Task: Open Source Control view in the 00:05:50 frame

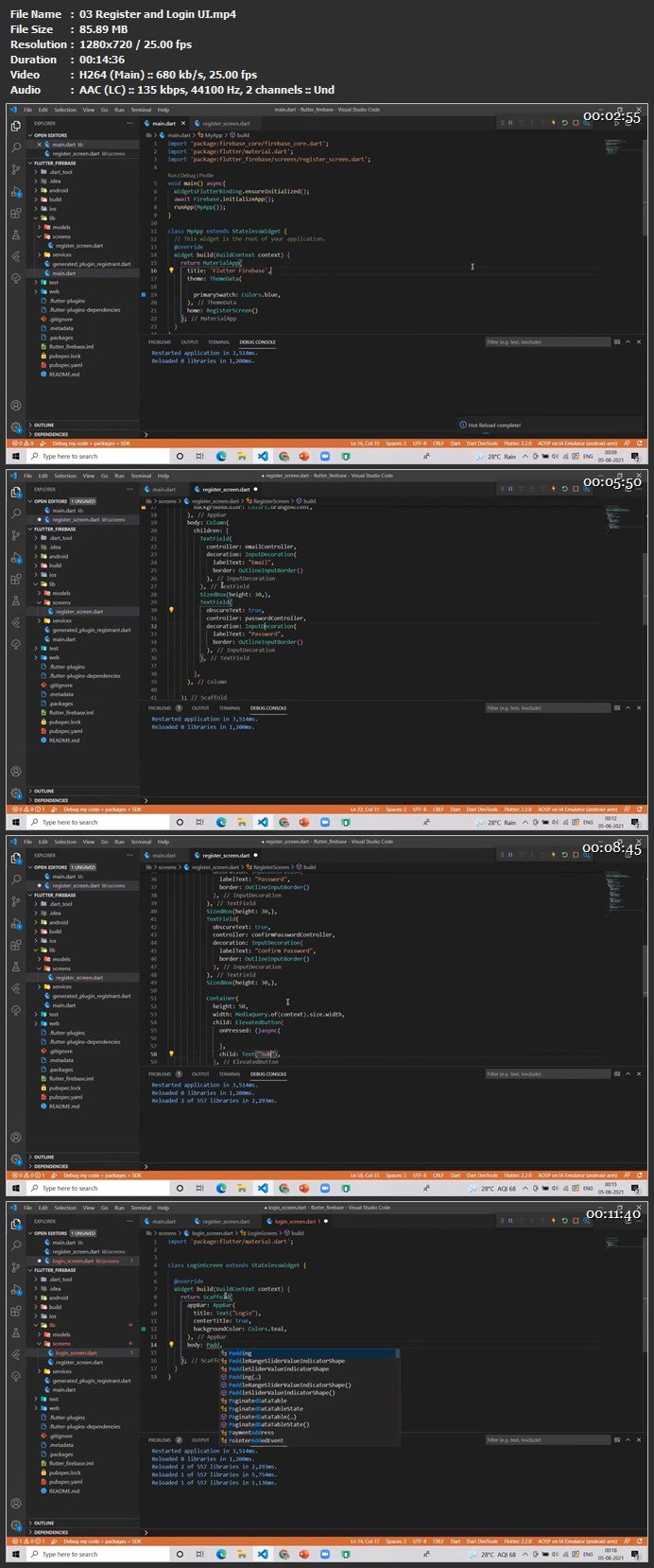Action: pyautogui.click(x=15, y=535)
